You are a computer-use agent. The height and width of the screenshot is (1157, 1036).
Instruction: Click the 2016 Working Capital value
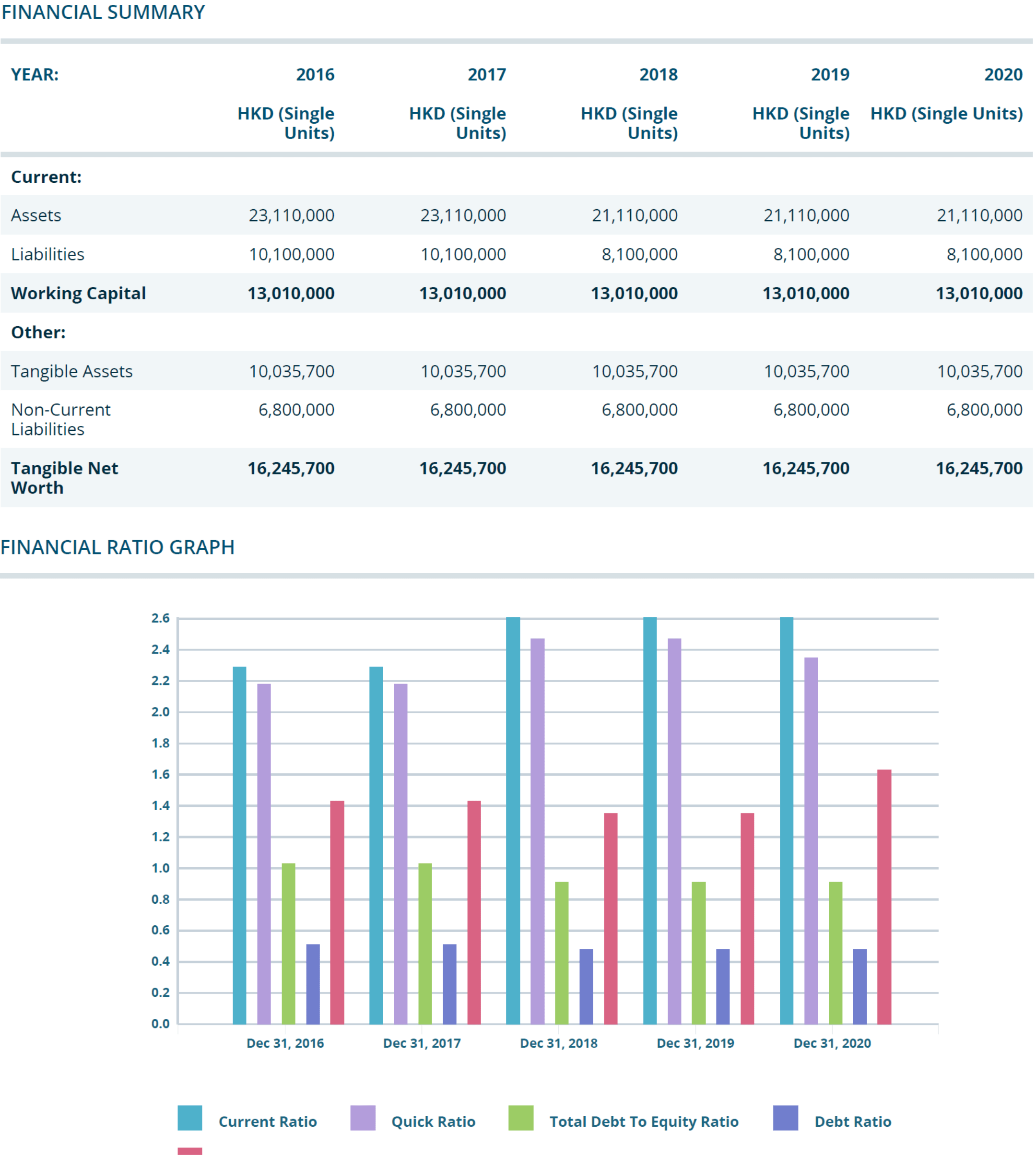pos(291,293)
